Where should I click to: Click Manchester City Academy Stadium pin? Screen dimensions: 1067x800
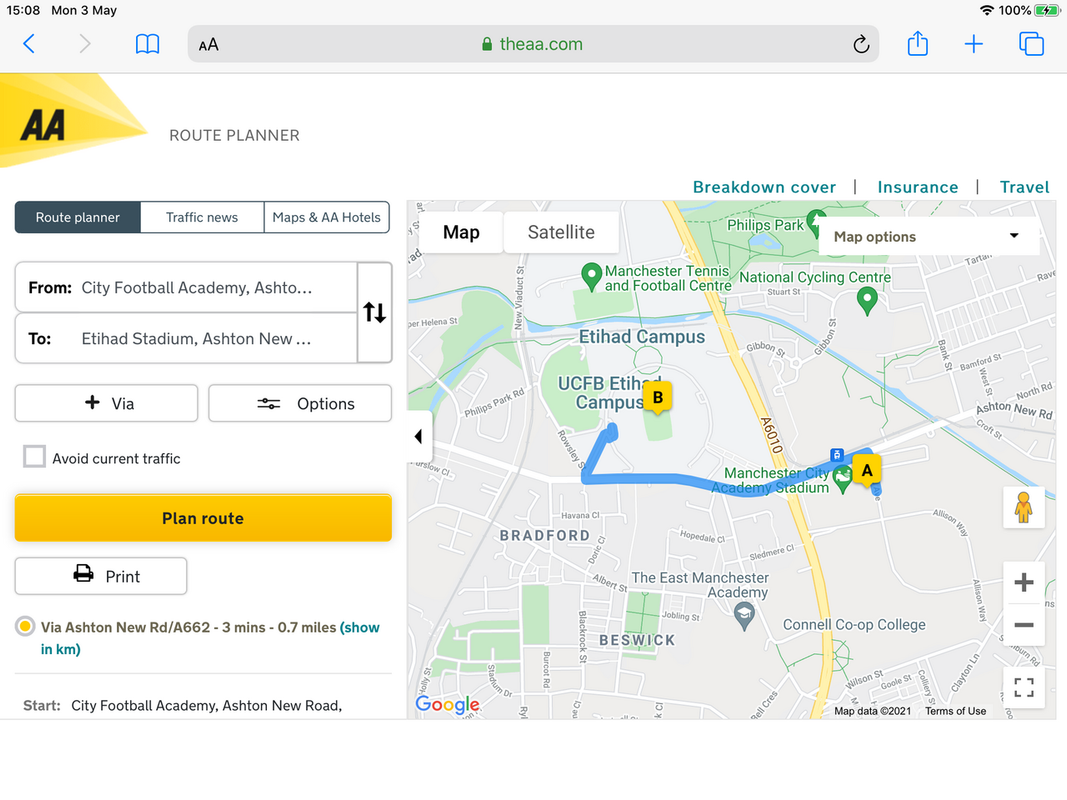842,479
